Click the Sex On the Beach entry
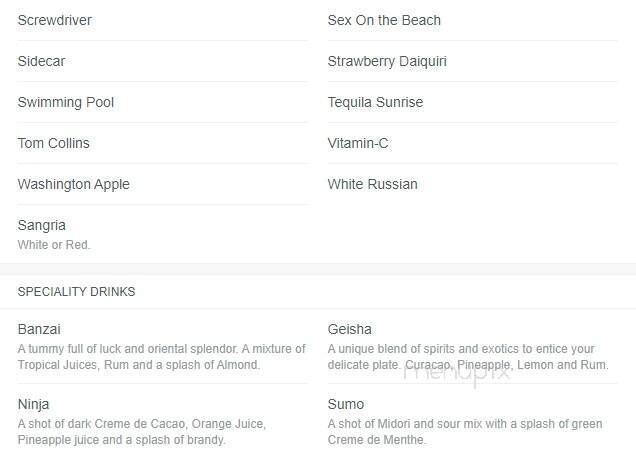Image resolution: width=636 pixels, height=455 pixels. point(384,20)
